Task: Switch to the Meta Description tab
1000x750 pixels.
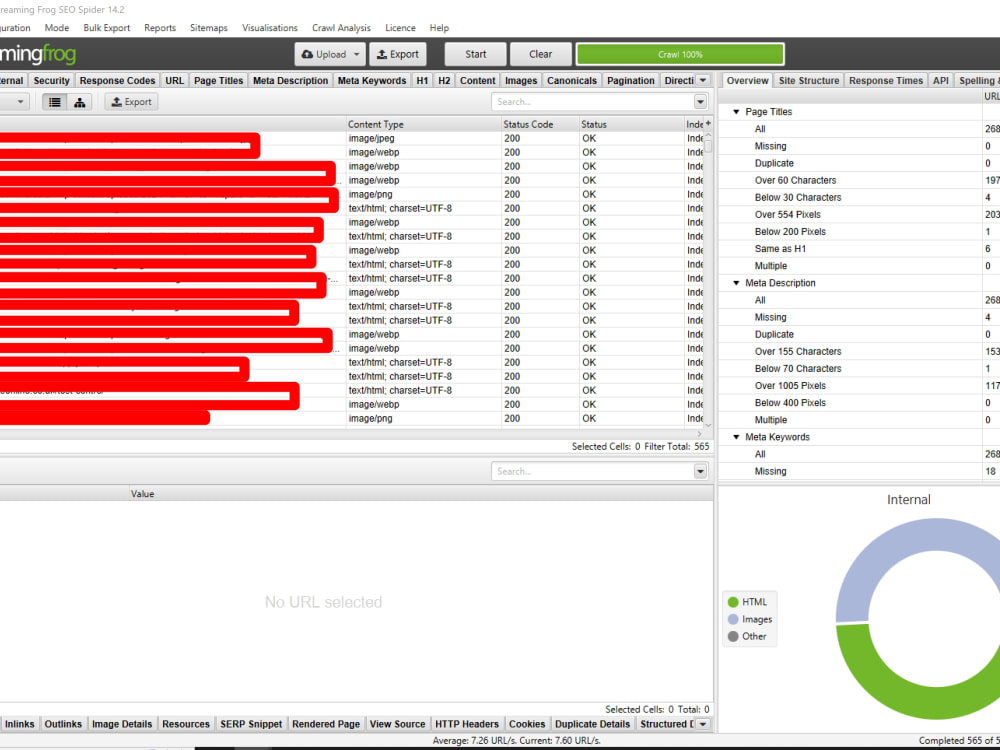Action: tap(290, 80)
